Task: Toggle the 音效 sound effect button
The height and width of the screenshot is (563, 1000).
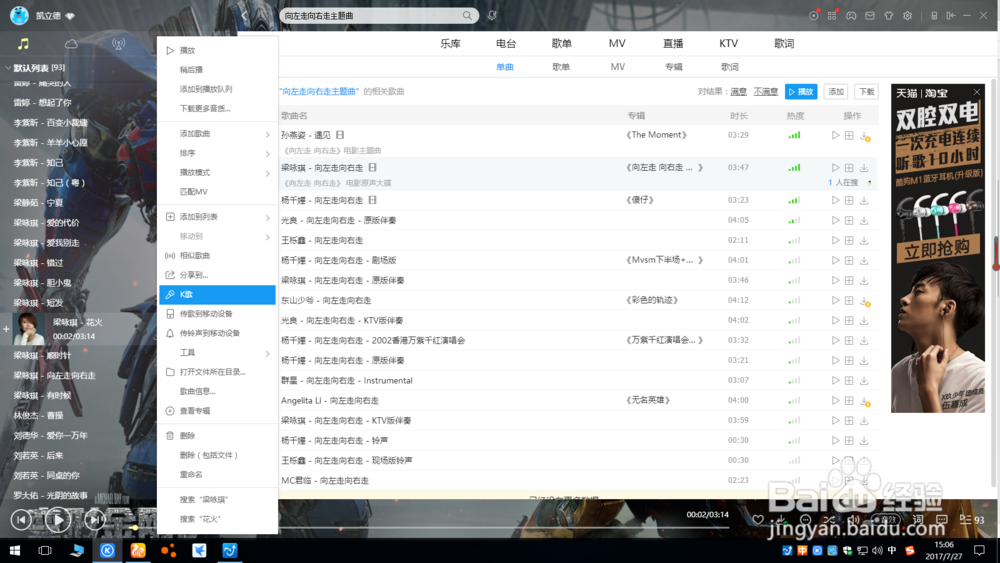Action: point(886,520)
